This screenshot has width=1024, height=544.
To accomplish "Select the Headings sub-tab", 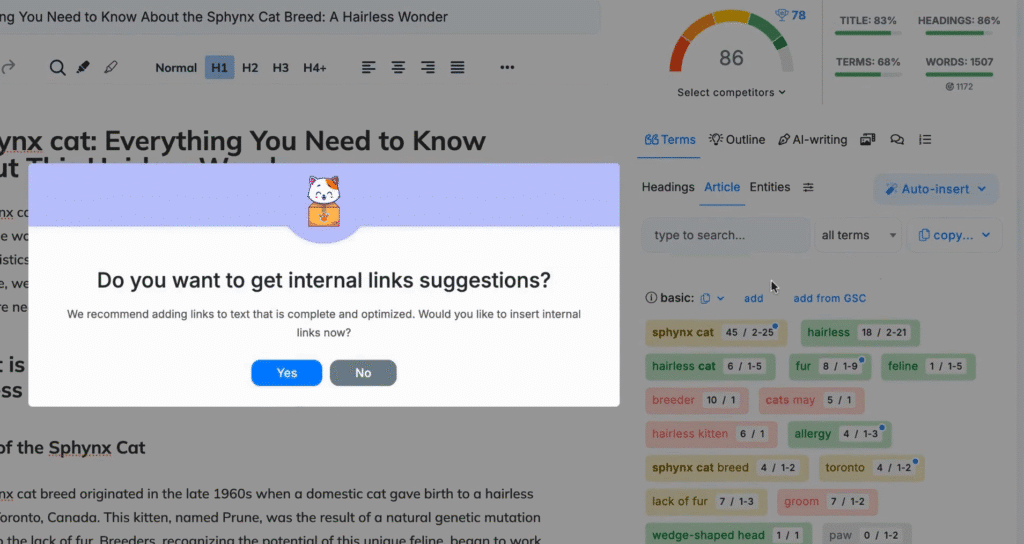I will [x=667, y=187].
